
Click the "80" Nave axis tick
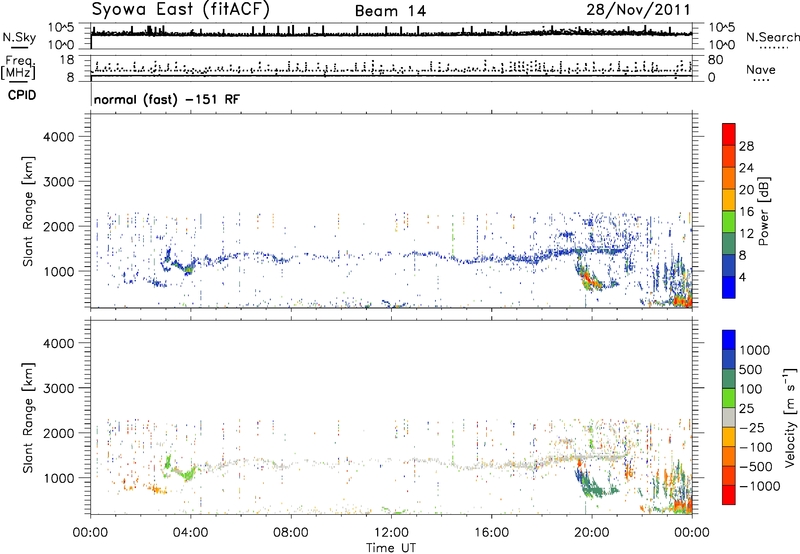715,60
